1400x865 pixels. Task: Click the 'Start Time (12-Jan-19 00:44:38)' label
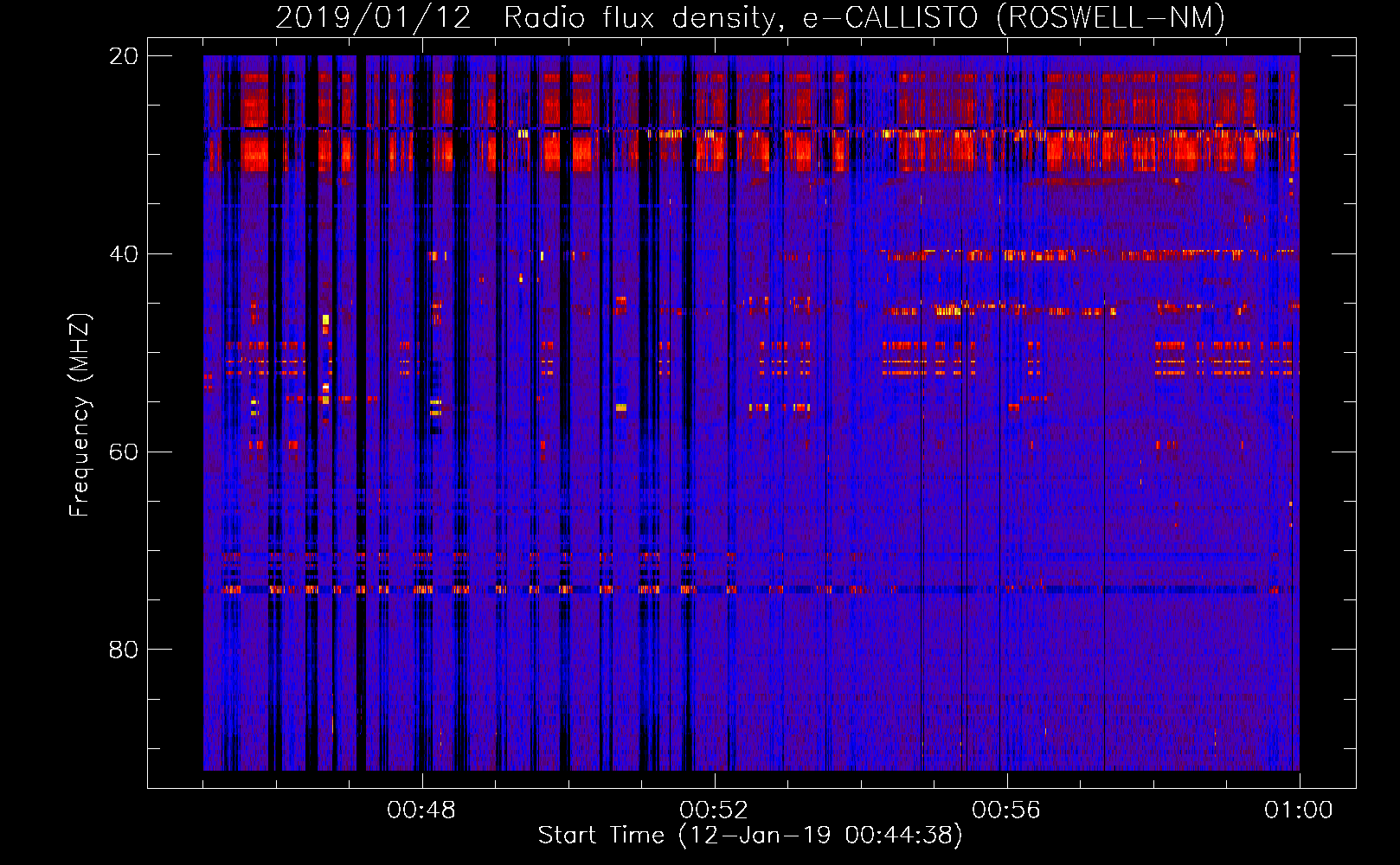coord(750,836)
